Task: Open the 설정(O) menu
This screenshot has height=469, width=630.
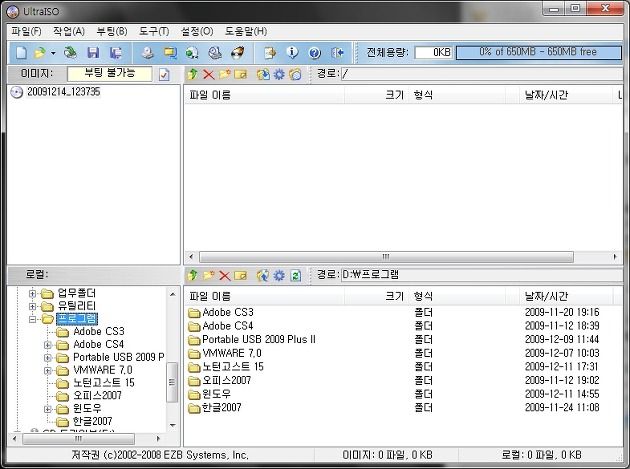Action: (x=197, y=31)
